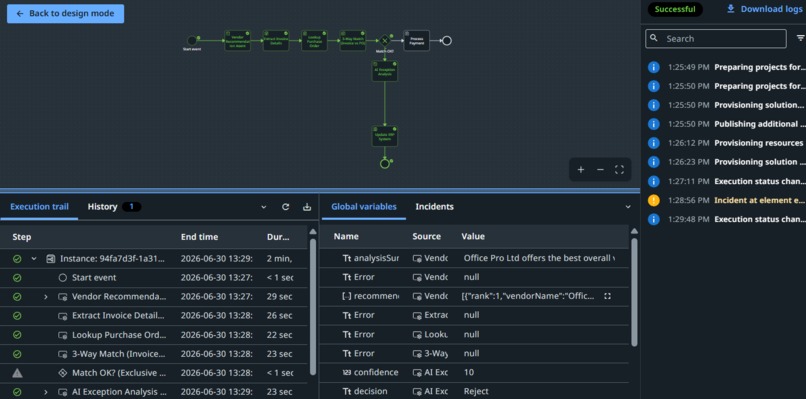The width and height of the screenshot is (806, 399).
Task: Click the Value column header
Action: [473, 237]
